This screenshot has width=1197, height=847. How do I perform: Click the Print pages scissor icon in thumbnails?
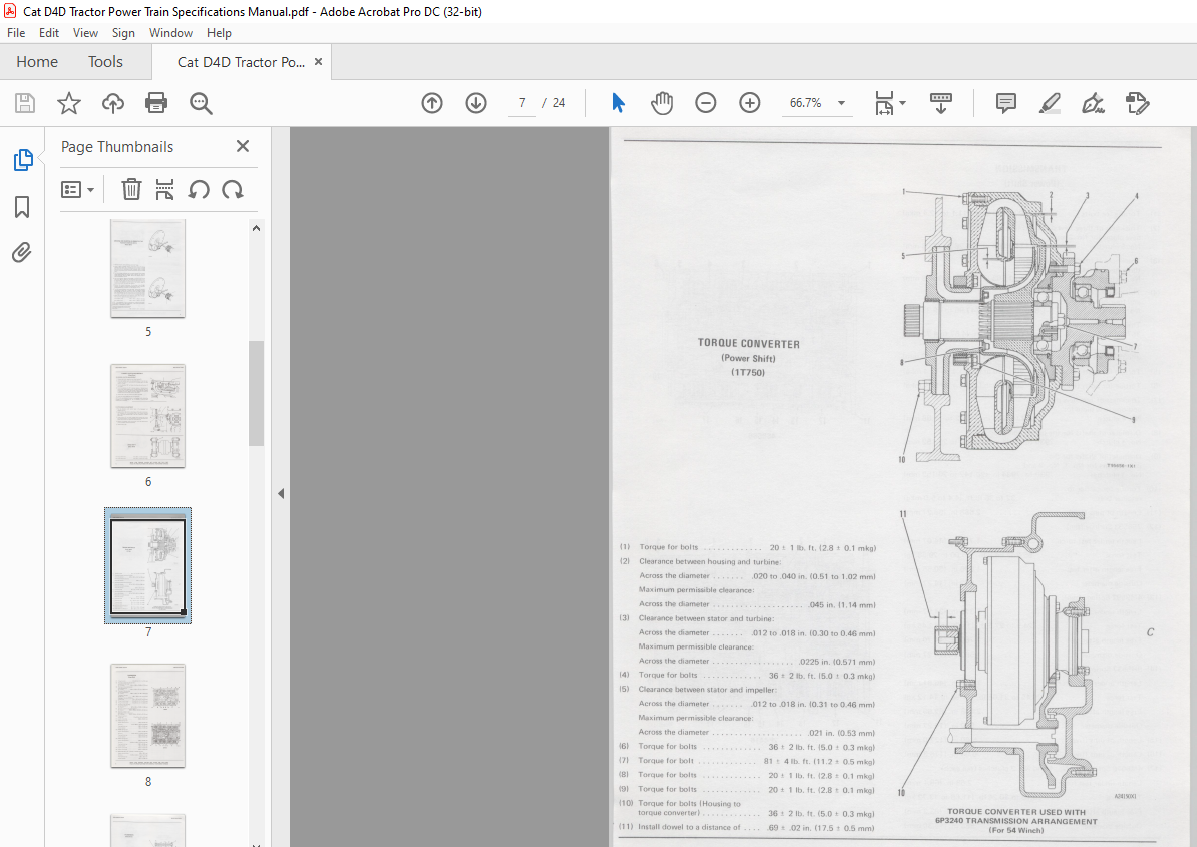click(164, 189)
